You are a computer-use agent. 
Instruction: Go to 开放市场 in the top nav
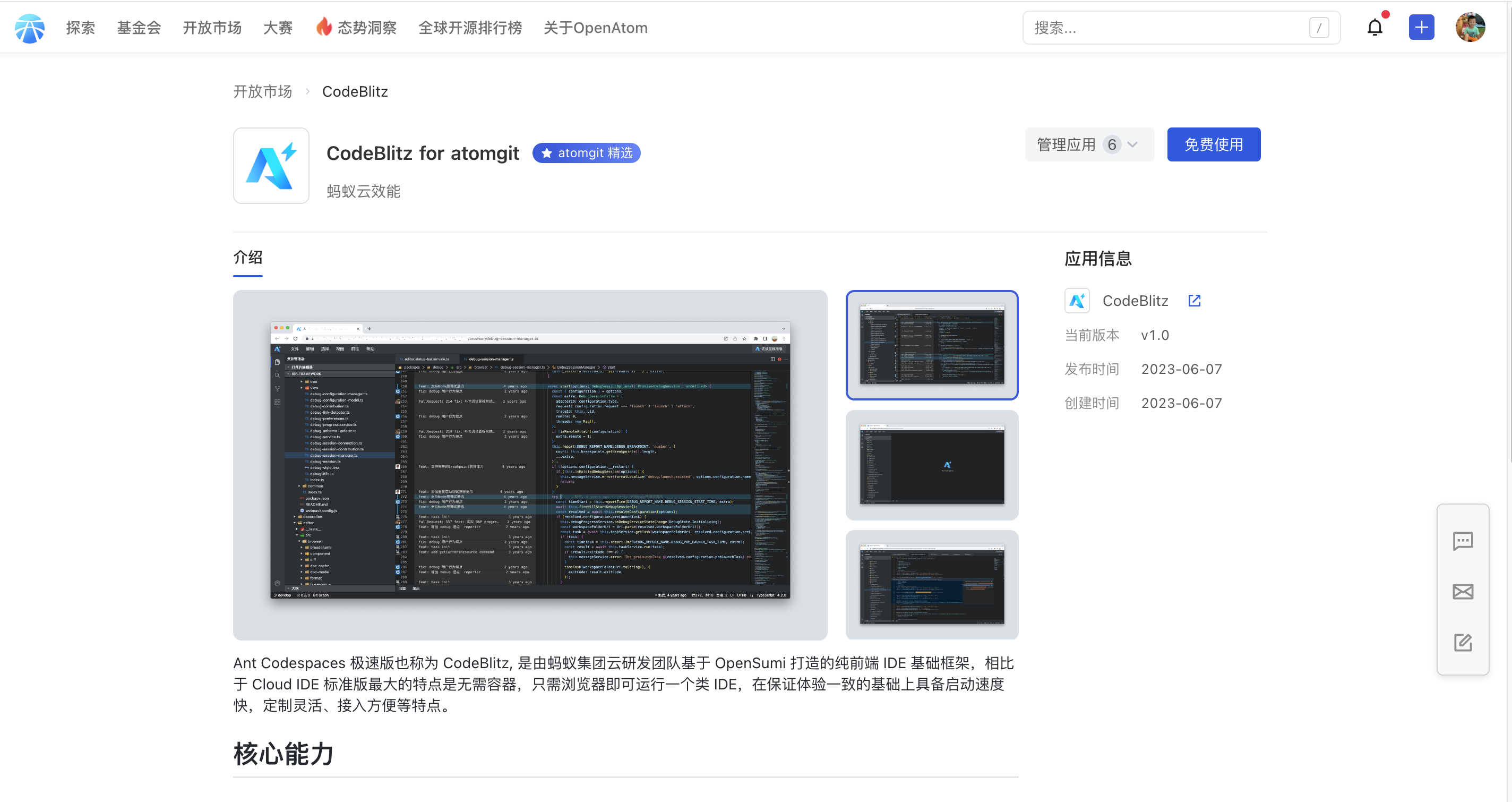[212, 28]
